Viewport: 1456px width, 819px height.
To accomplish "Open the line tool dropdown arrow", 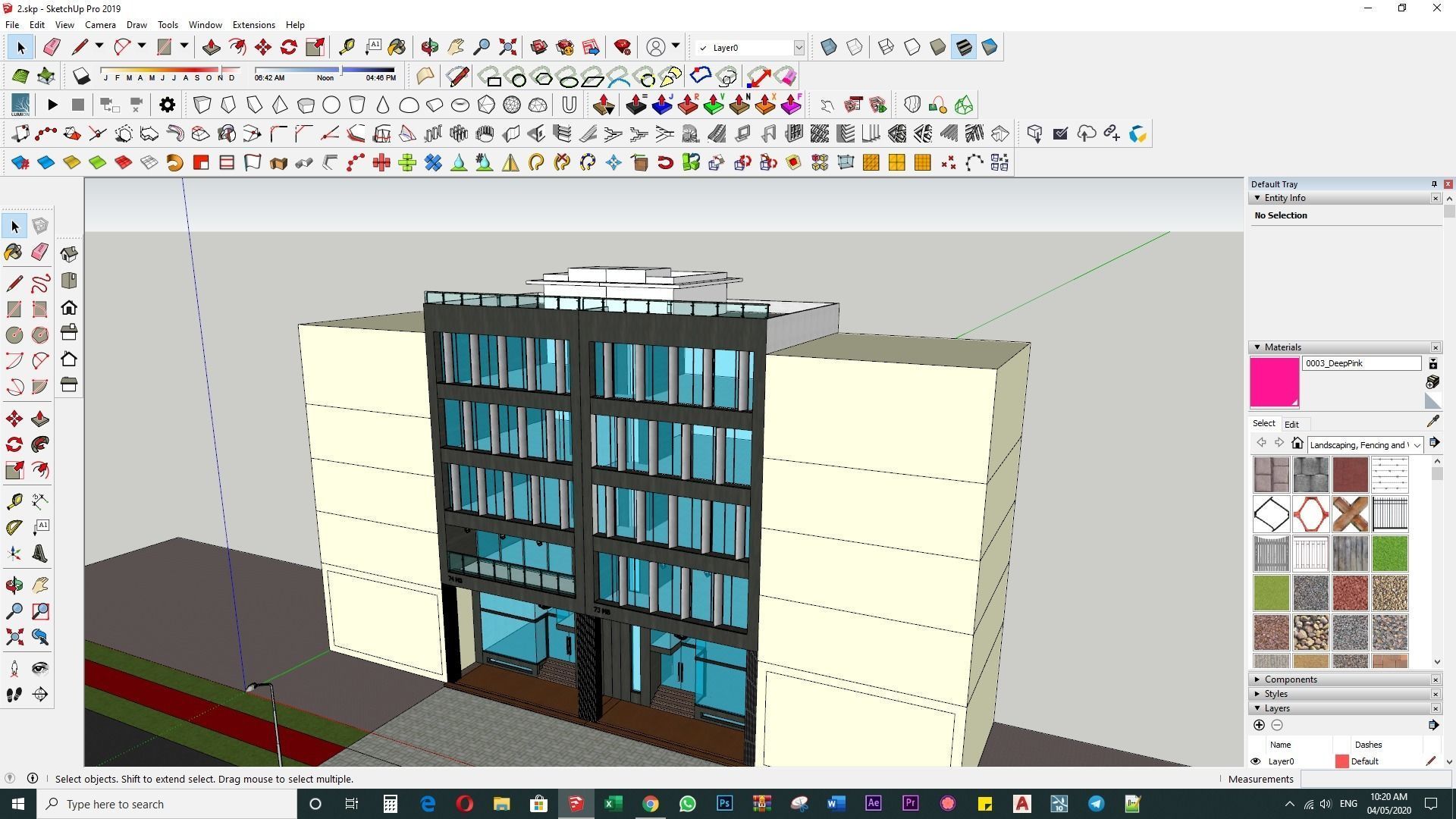I will 99,46.
